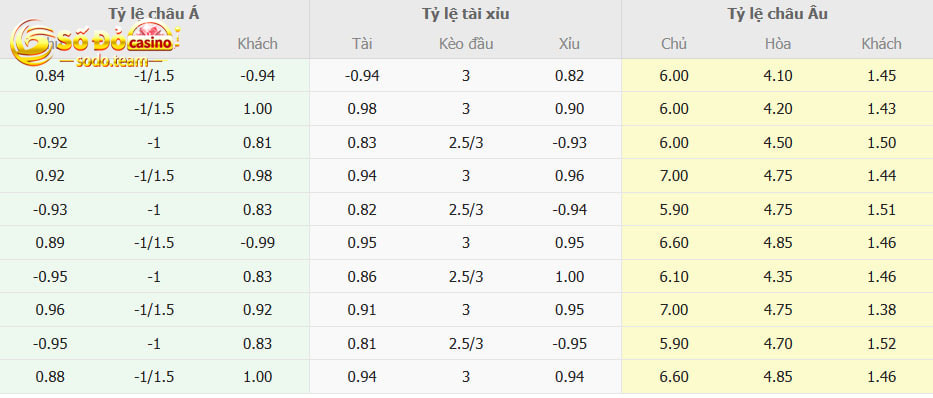Click the Chủ column header under châu Âu
Image resolution: width=933 pixels, height=398 pixels.
pyautogui.click(x=674, y=44)
